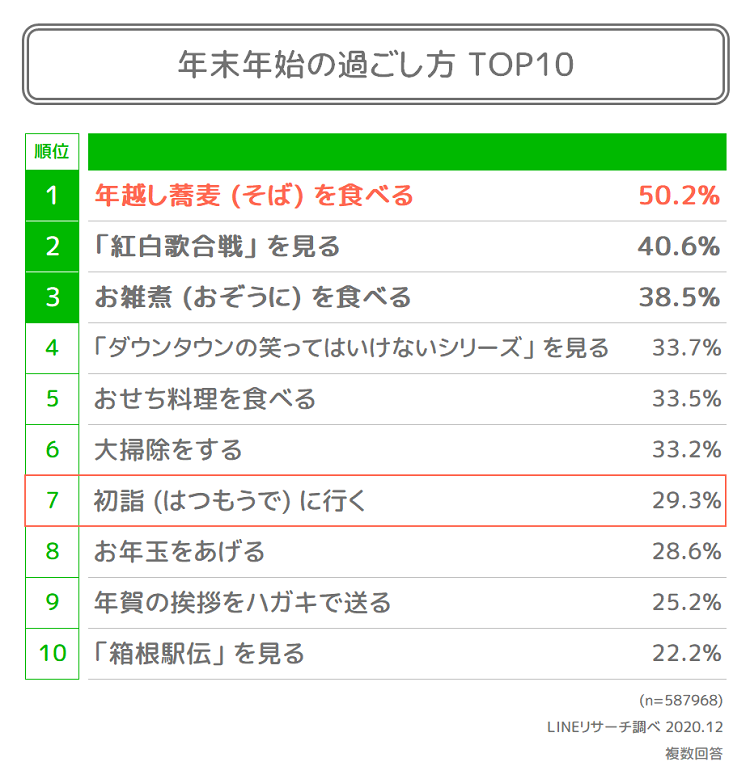This screenshot has height=779, width=750.
Task: Click the 38.5% percentage
Action: coord(679,297)
